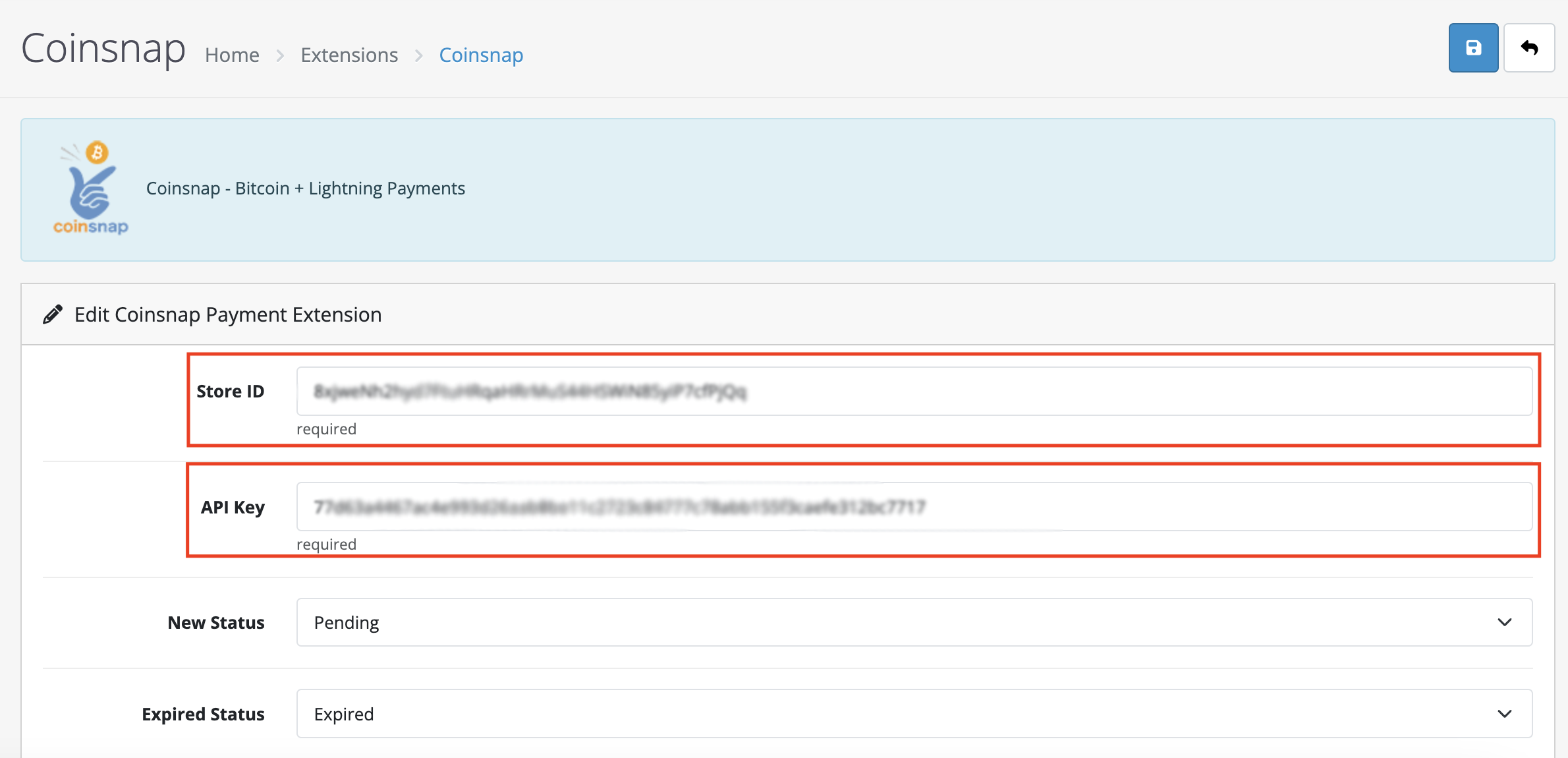Image resolution: width=1568 pixels, height=758 pixels.
Task: Click the chevron separator after Home breadcrumb
Action: (280, 55)
